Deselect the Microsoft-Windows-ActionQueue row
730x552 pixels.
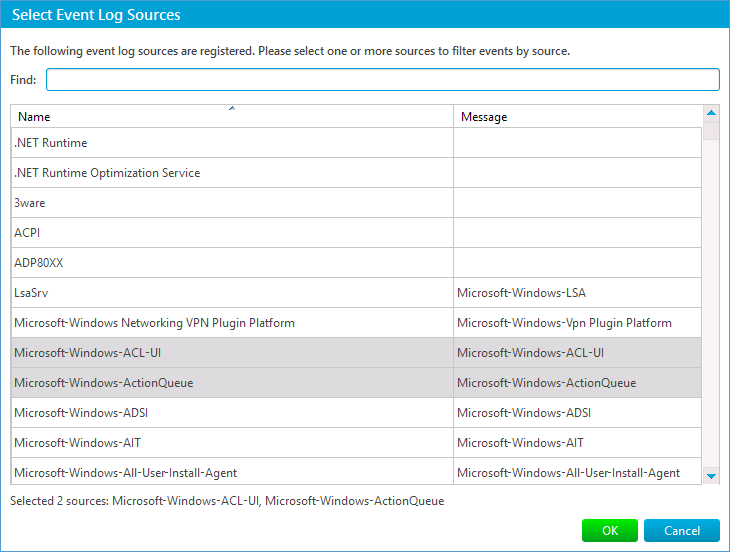pyautogui.click(x=232, y=383)
